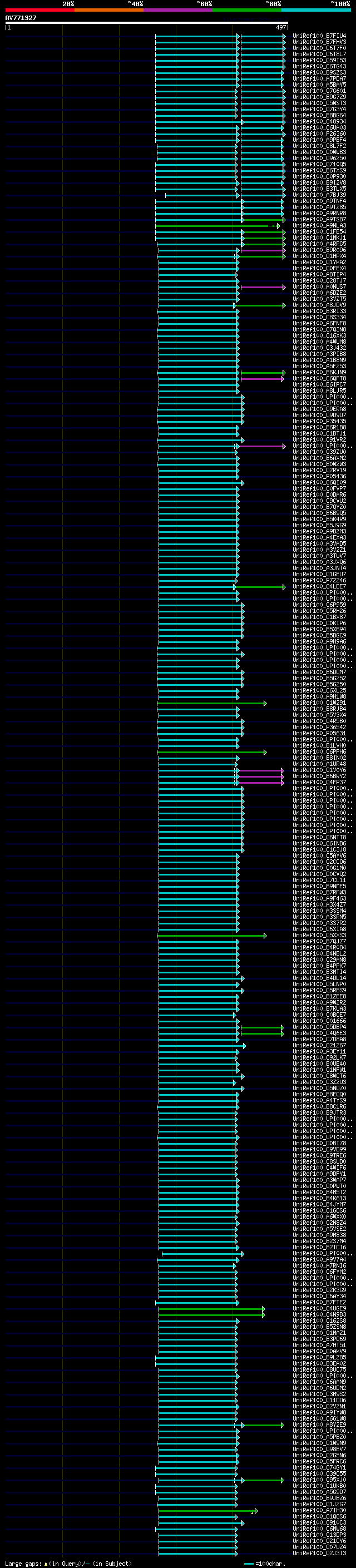This screenshot has height=1568, width=356.
Task: Click the orange ~40% identity scale segment
Action: click(x=109, y=10)
